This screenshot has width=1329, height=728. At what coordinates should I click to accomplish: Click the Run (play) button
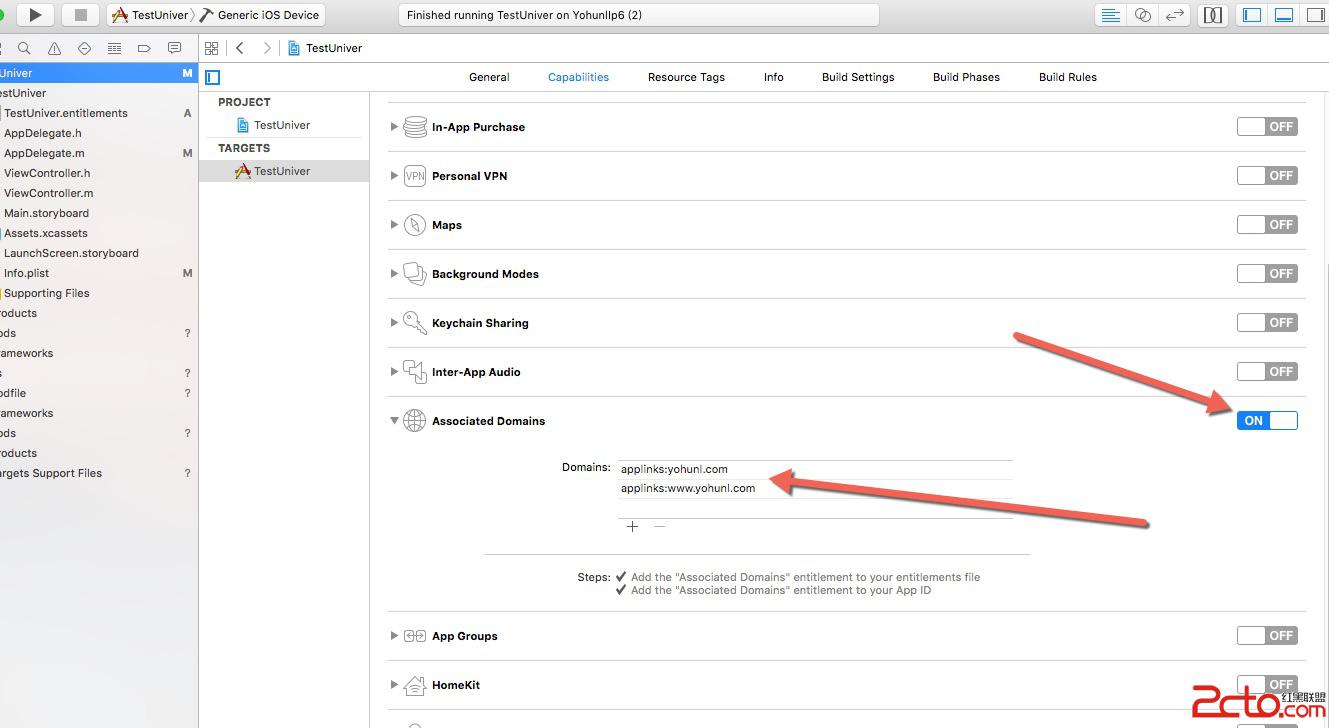[x=35, y=15]
